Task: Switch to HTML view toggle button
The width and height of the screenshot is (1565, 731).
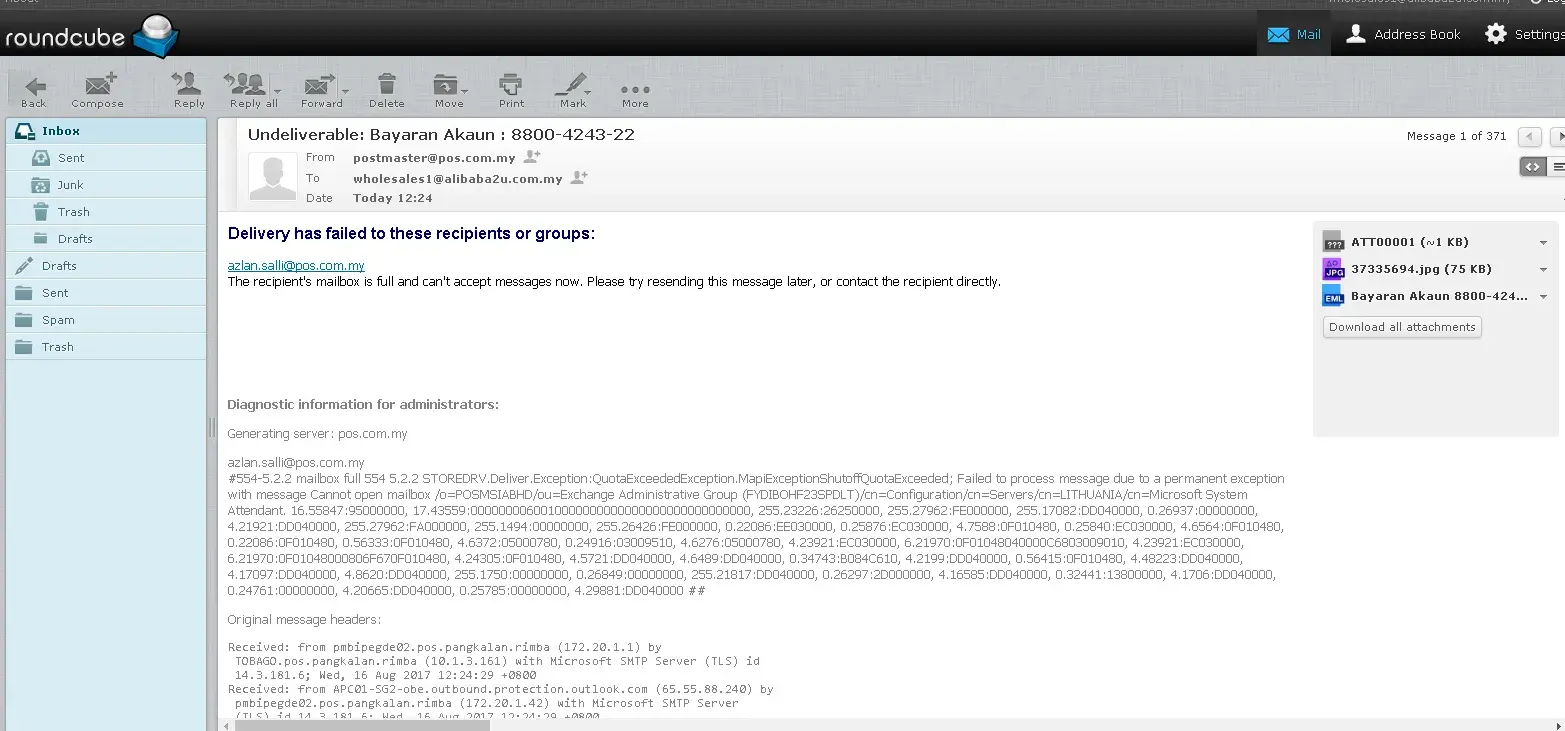Action: (x=1532, y=167)
